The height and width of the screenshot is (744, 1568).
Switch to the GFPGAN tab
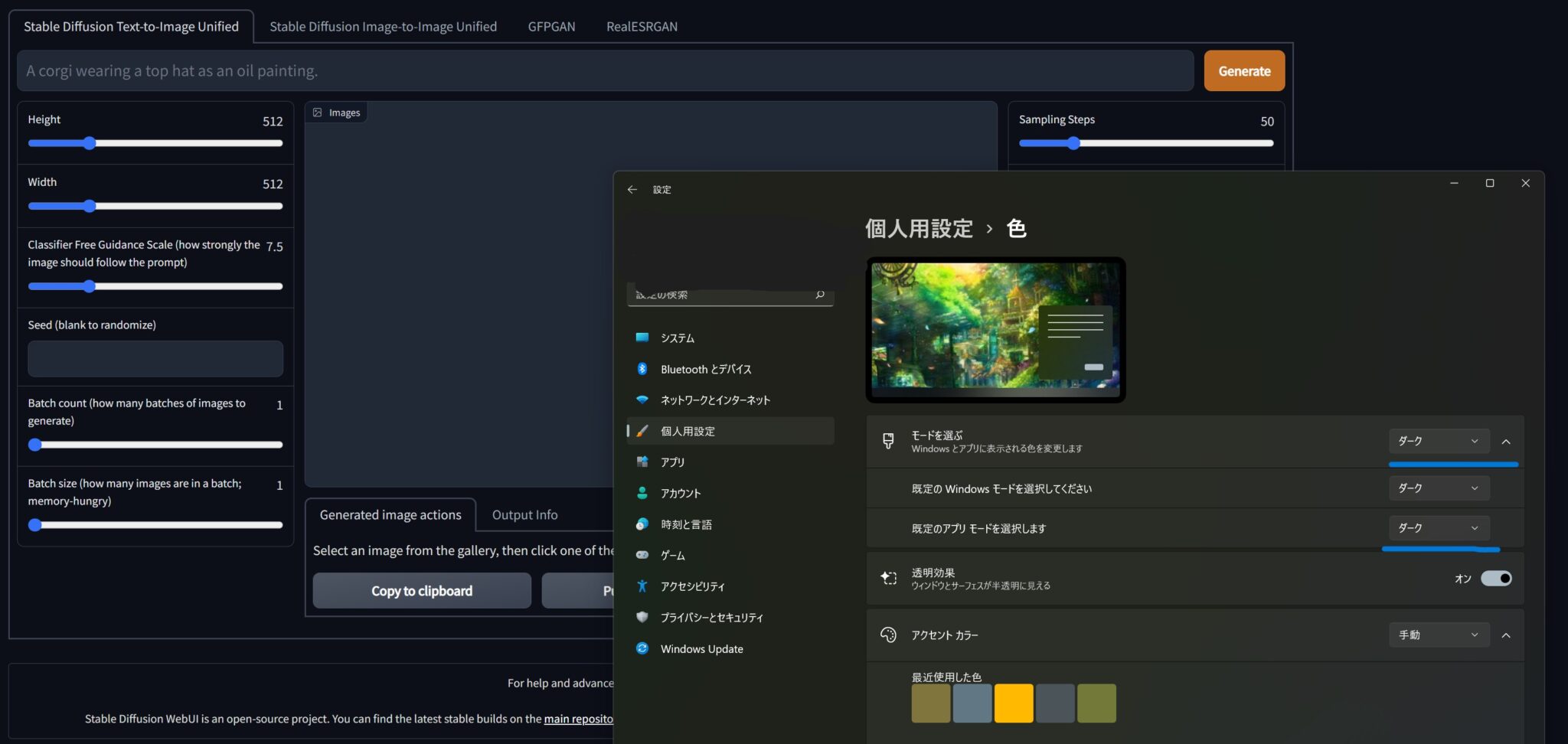tap(551, 27)
